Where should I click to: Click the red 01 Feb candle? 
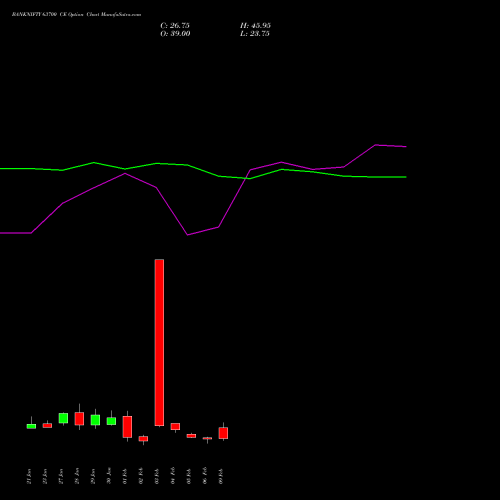click(127, 427)
